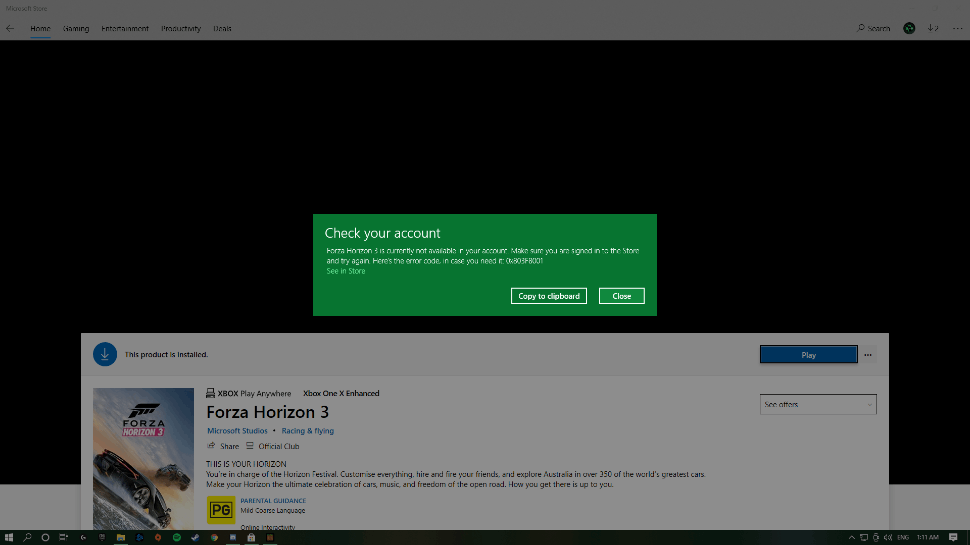Click the "THIS IS YOUR HORIZON" heading
This screenshot has height=545, width=970.
click(246, 464)
